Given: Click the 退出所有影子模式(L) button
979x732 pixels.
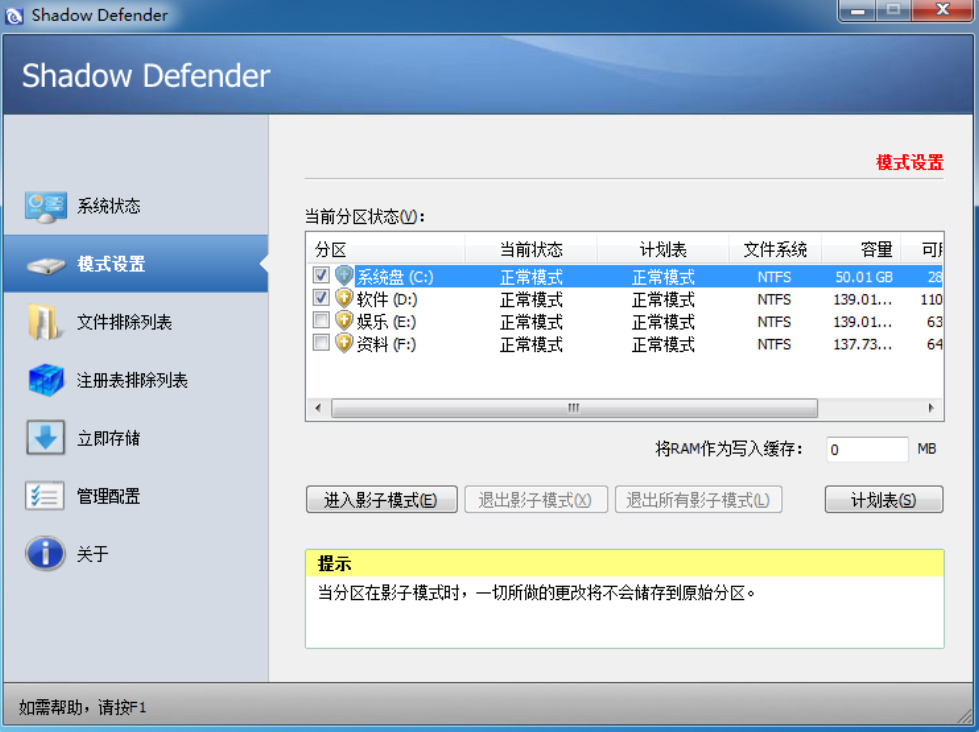Looking at the screenshot, I should (698, 500).
